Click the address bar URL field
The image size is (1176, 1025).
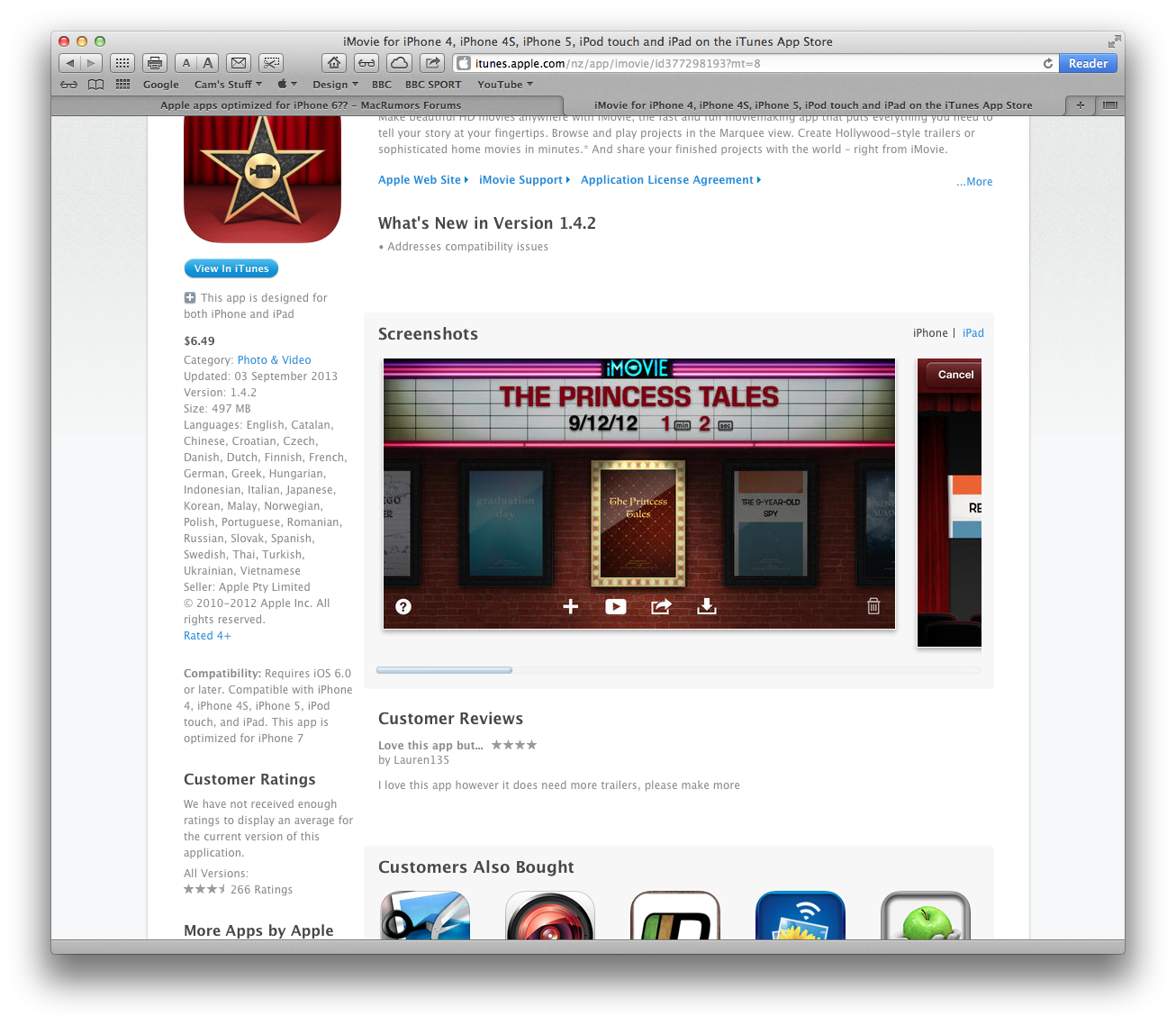[755, 64]
